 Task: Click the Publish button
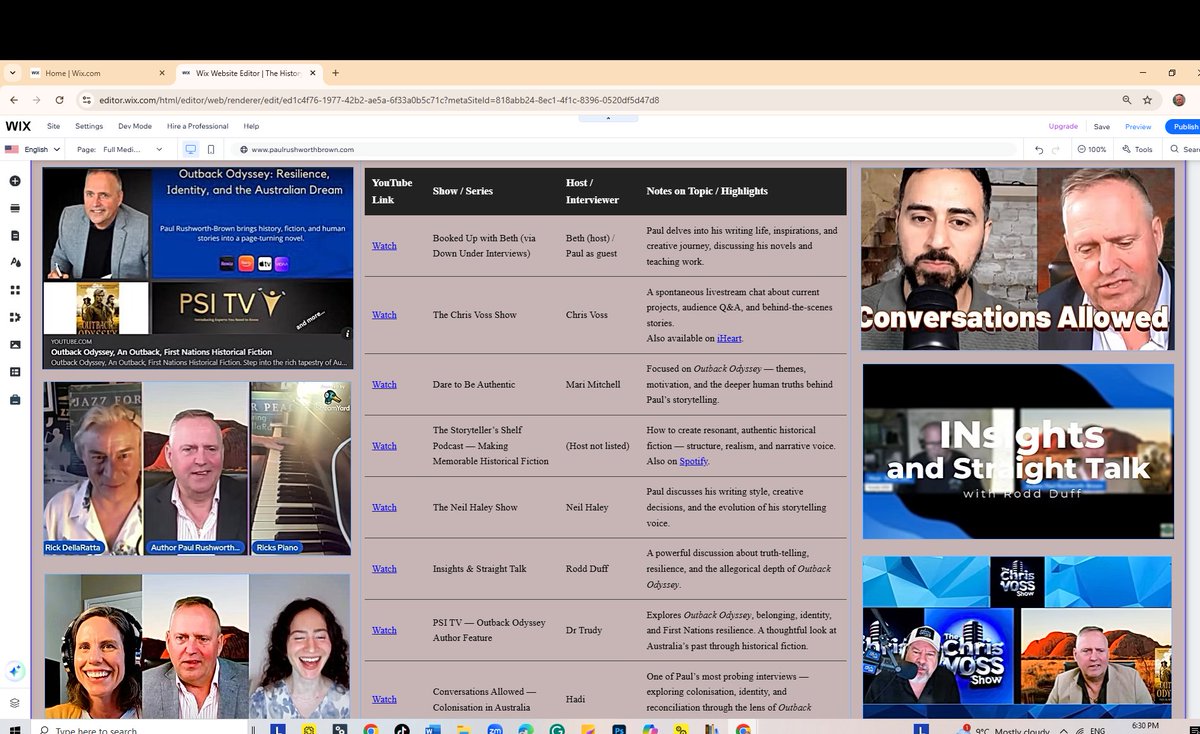pos(1183,126)
